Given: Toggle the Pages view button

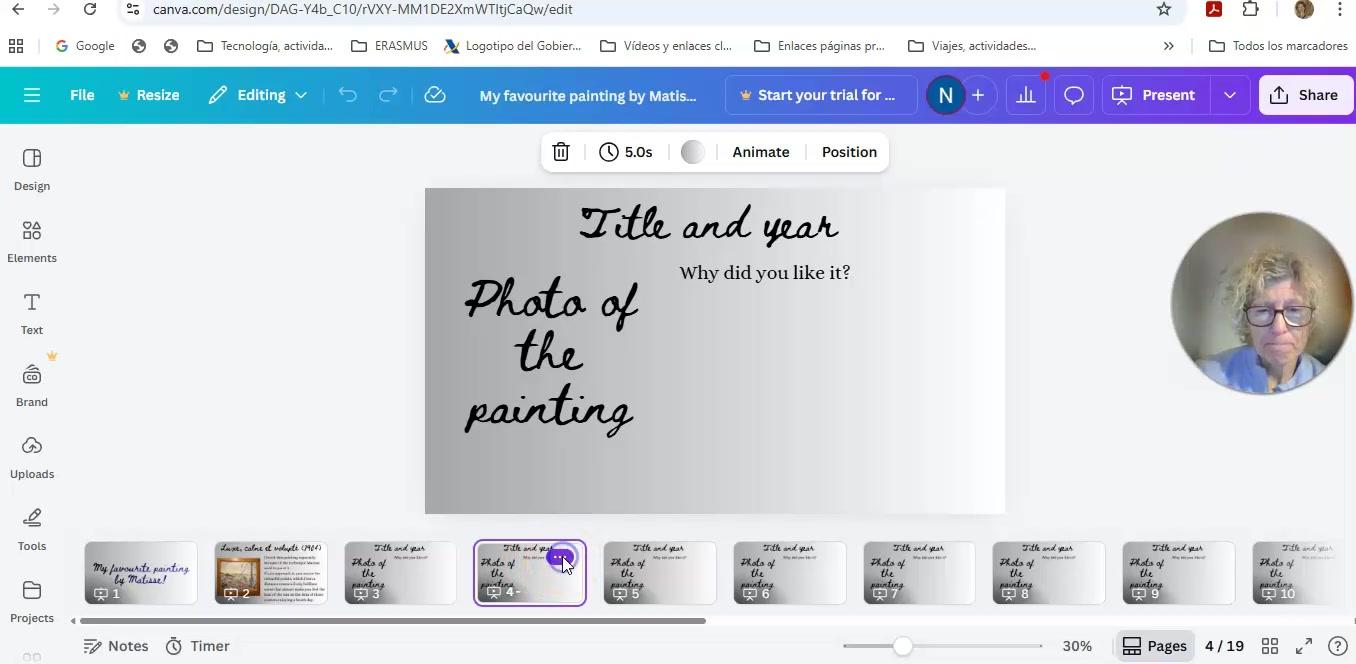Looking at the screenshot, I should [1154, 646].
